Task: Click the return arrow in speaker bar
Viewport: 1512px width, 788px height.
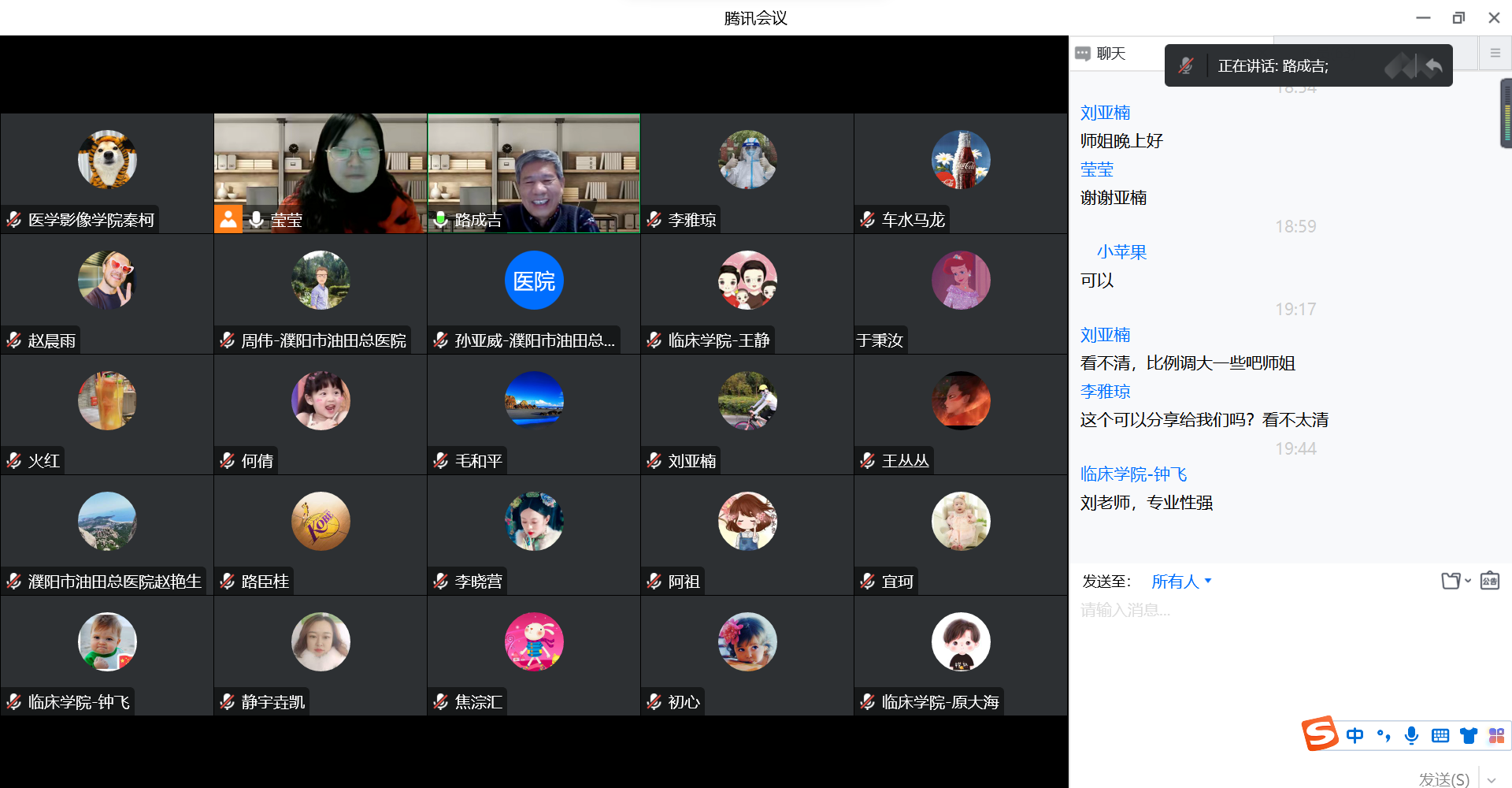Action: click(1433, 66)
